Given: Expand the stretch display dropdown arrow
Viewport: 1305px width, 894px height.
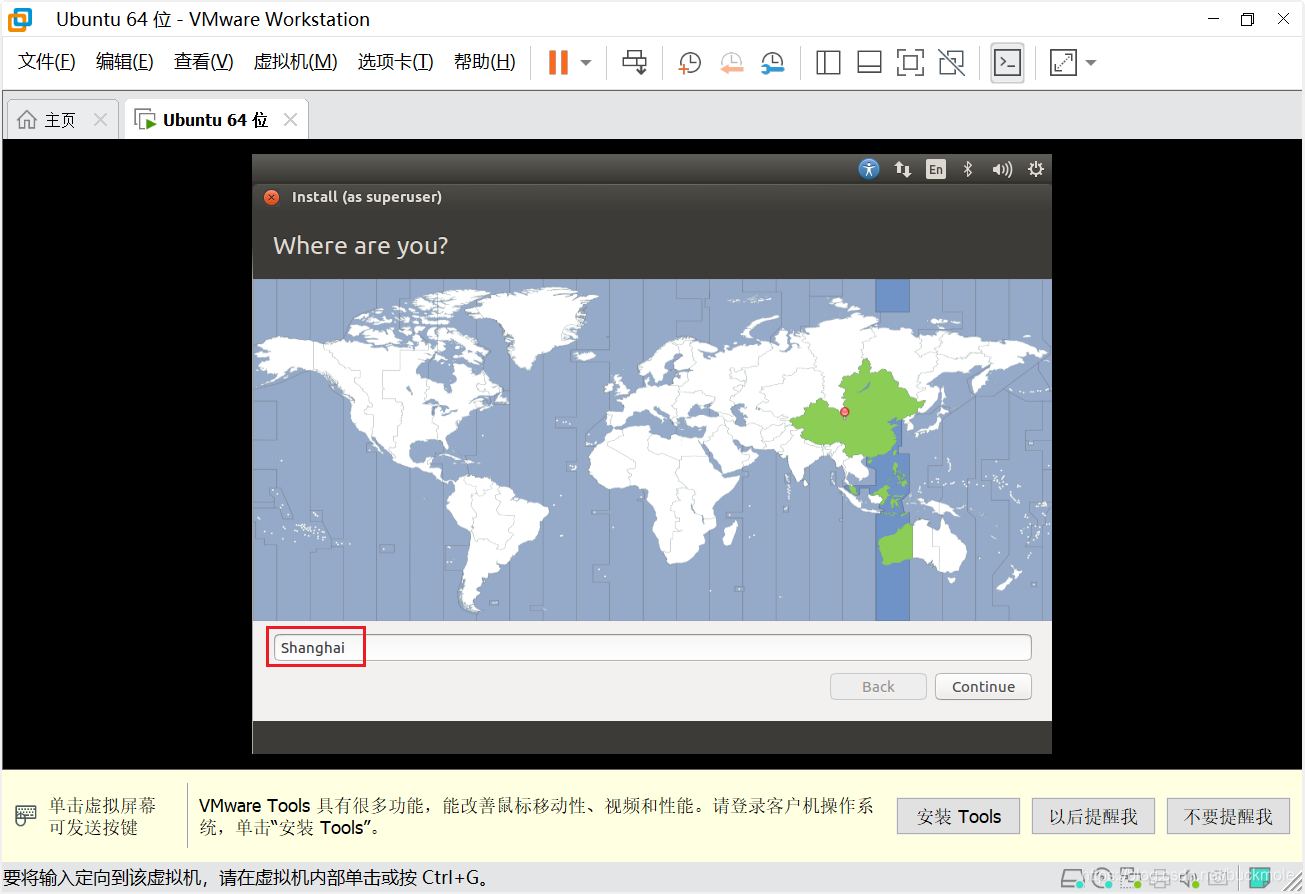Looking at the screenshot, I should (x=1091, y=63).
